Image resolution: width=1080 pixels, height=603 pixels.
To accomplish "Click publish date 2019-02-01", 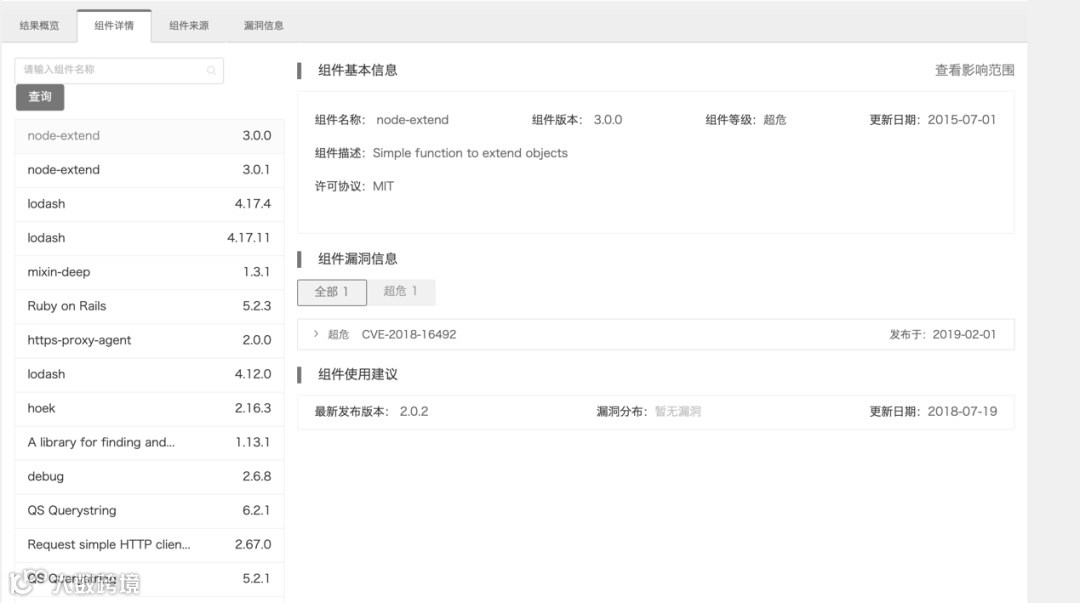I will [x=964, y=334].
